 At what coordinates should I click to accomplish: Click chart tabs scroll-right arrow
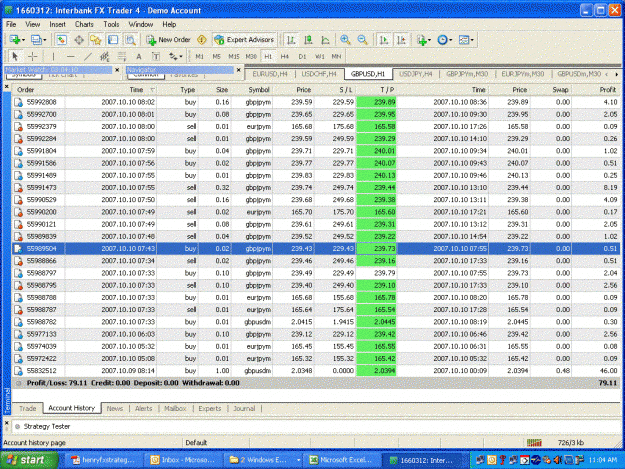(616, 74)
